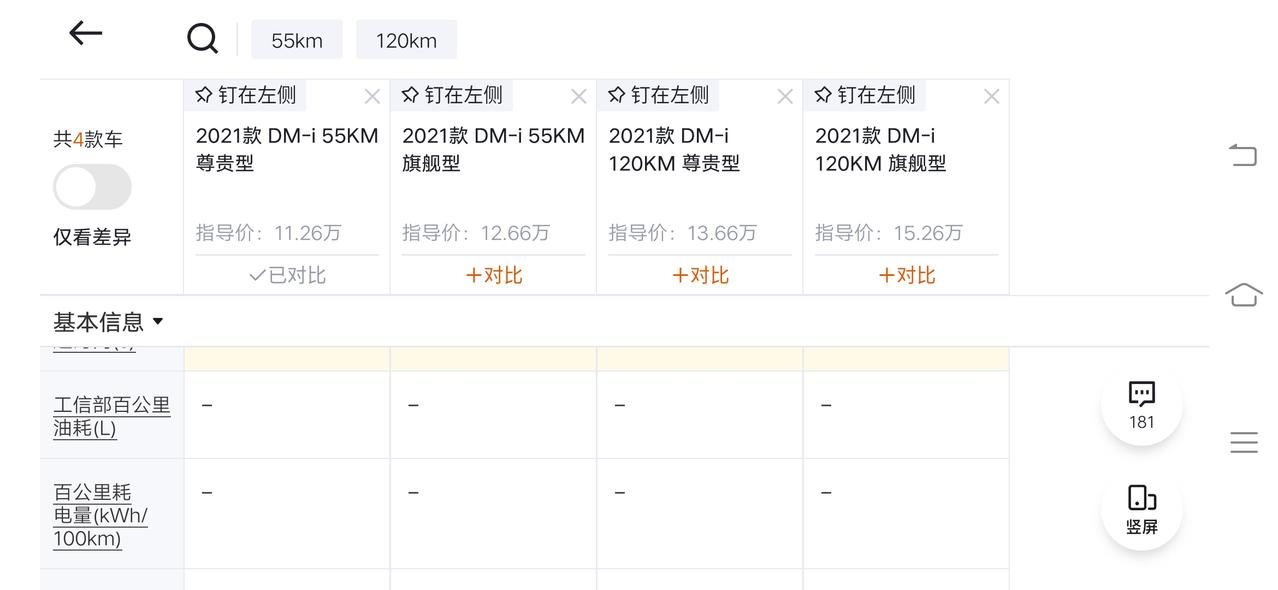This screenshot has height=590, width=1278.
Task: Open 工信部百公里油耗(L) parameter explanation
Action: [112, 417]
